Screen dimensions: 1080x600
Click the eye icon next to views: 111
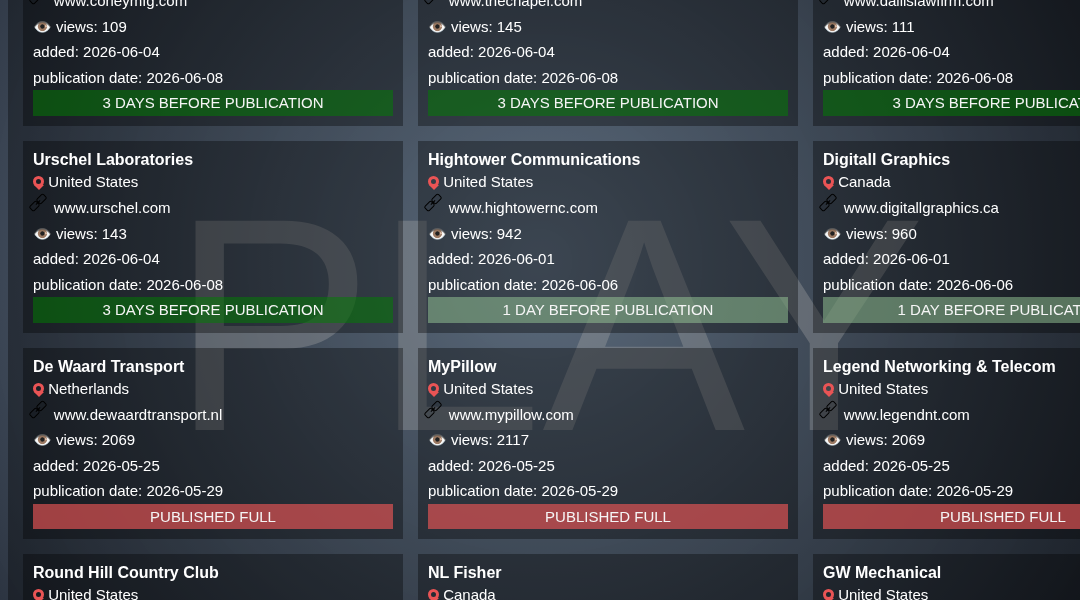point(832,27)
